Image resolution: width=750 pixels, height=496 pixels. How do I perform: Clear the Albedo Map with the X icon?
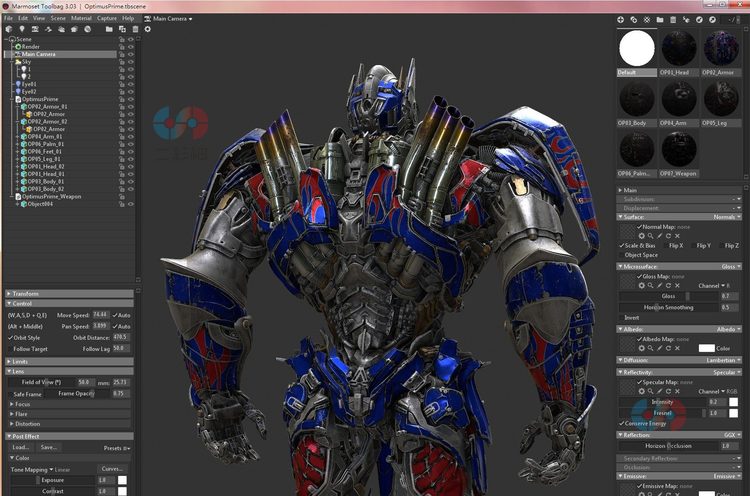(x=677, y=348)
